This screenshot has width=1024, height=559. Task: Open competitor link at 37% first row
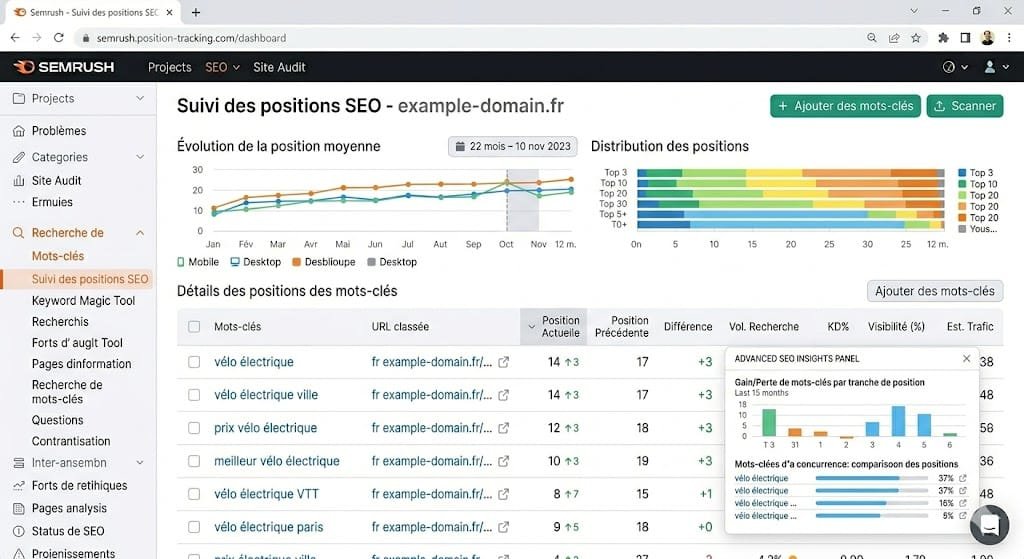[963, 478]
